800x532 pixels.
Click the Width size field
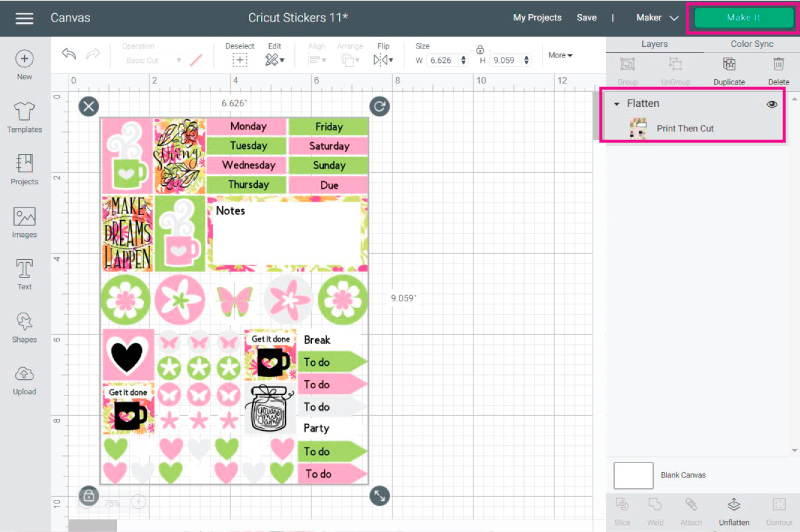pyautogui.click(x=443, y=60)
